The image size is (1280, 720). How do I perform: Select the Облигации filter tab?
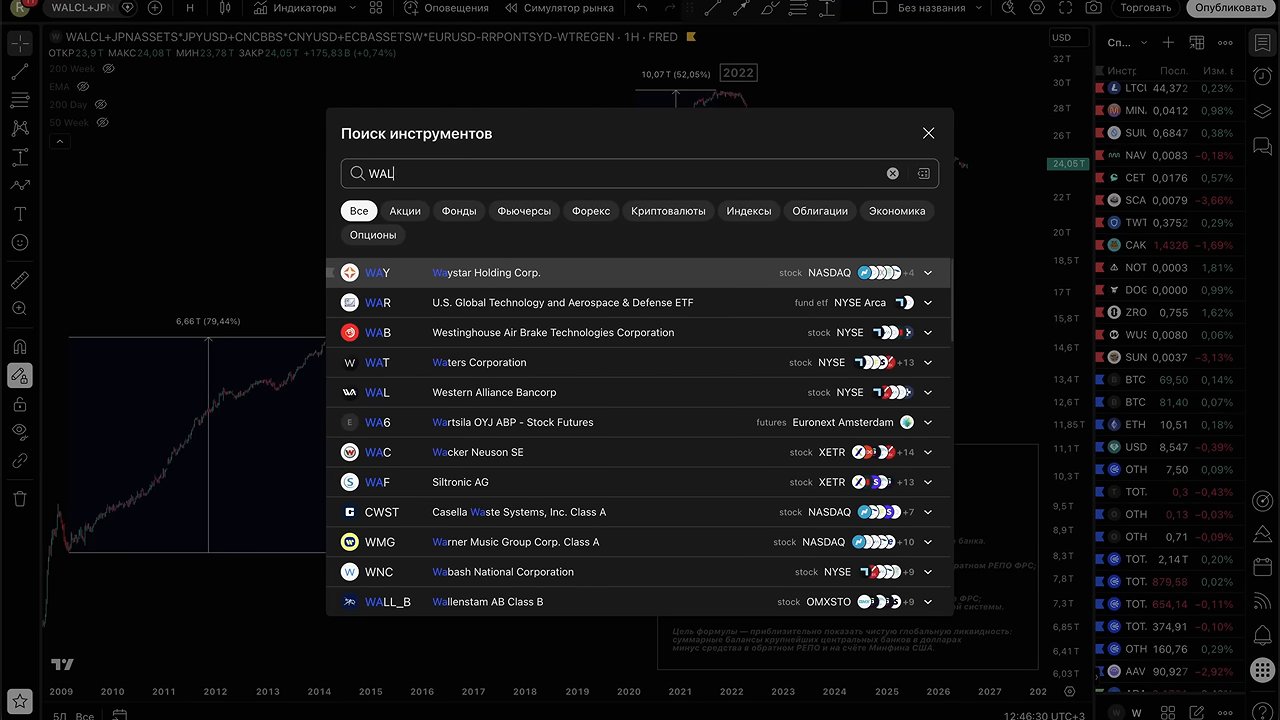pos(820,211)
